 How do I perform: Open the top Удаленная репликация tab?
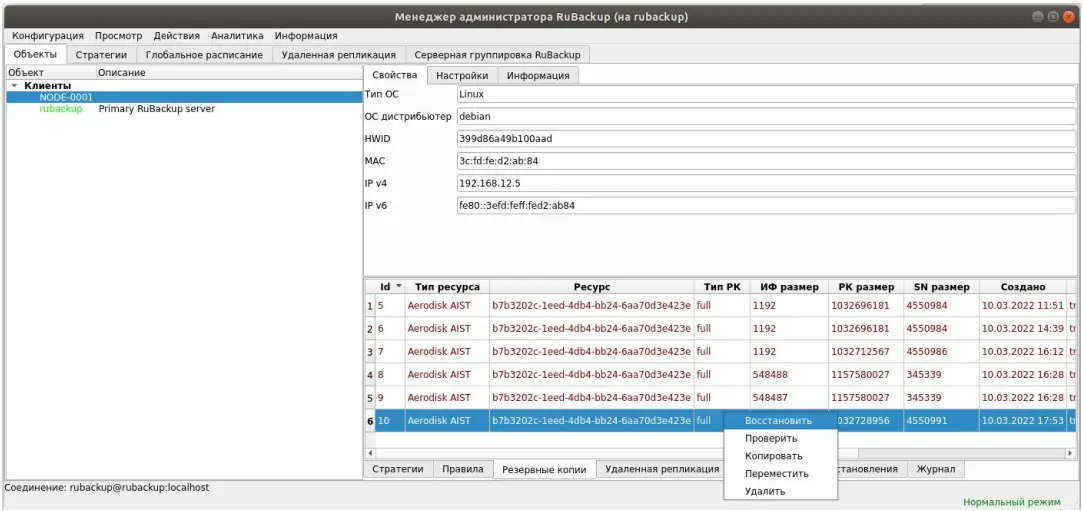click(338, 55)
